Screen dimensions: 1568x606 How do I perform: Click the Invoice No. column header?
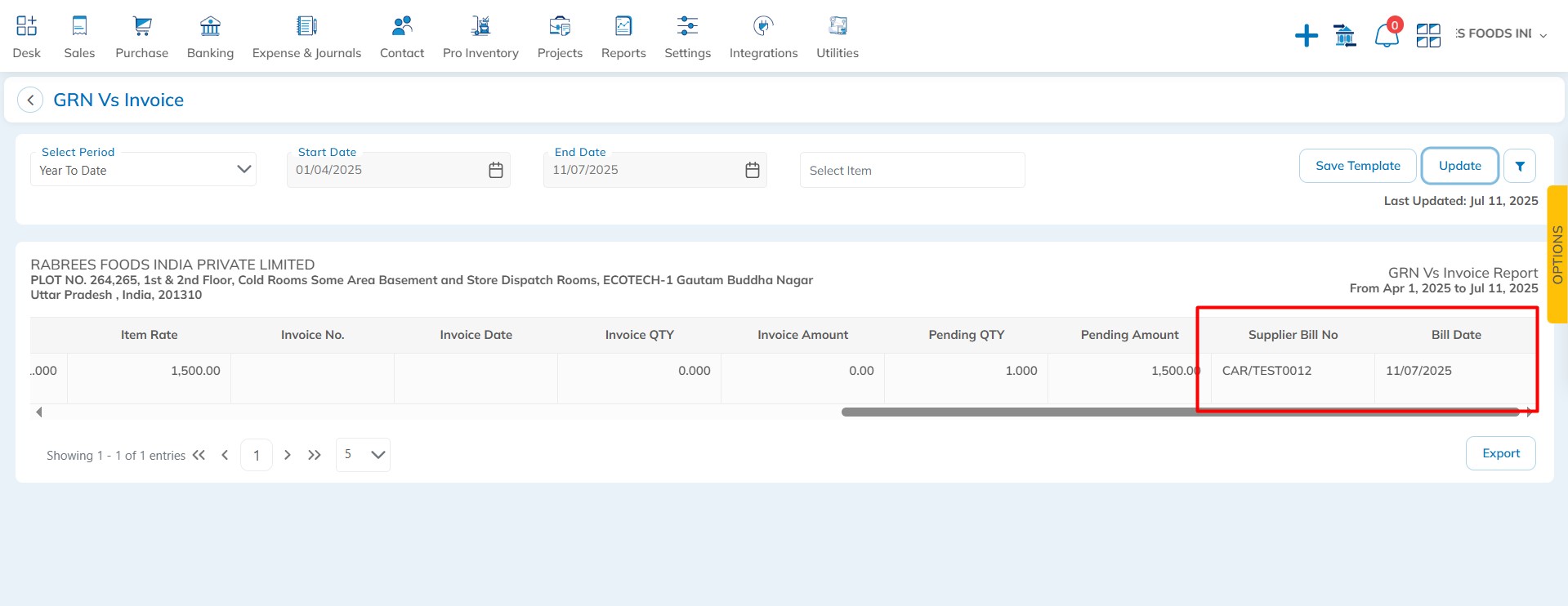coord(313,335)
